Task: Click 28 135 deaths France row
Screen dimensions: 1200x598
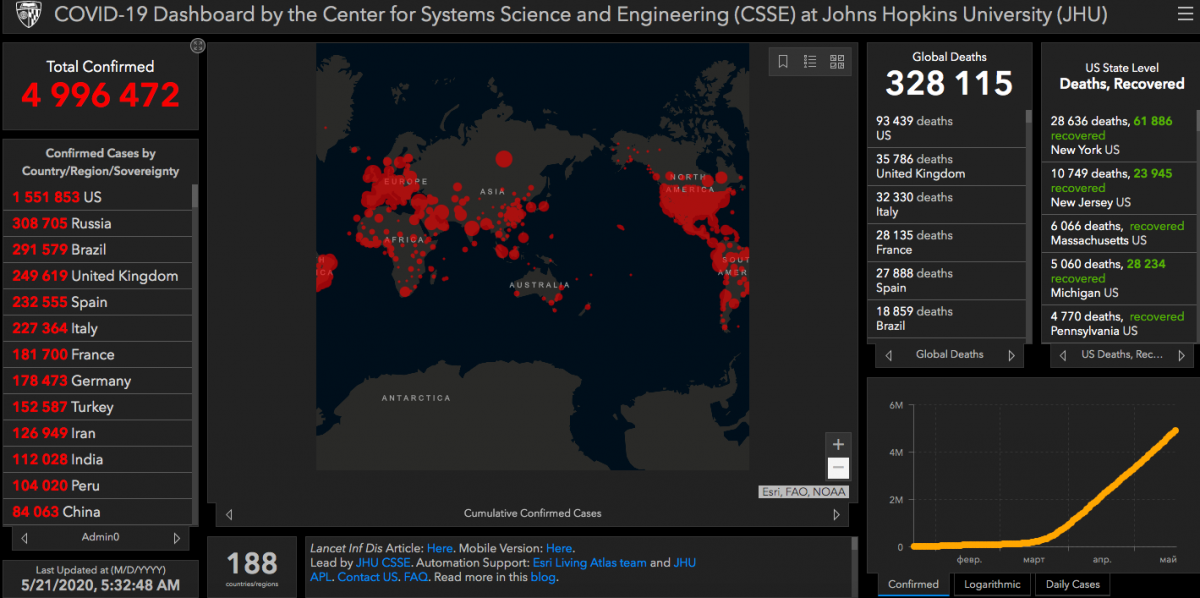Action: point(946,242)
